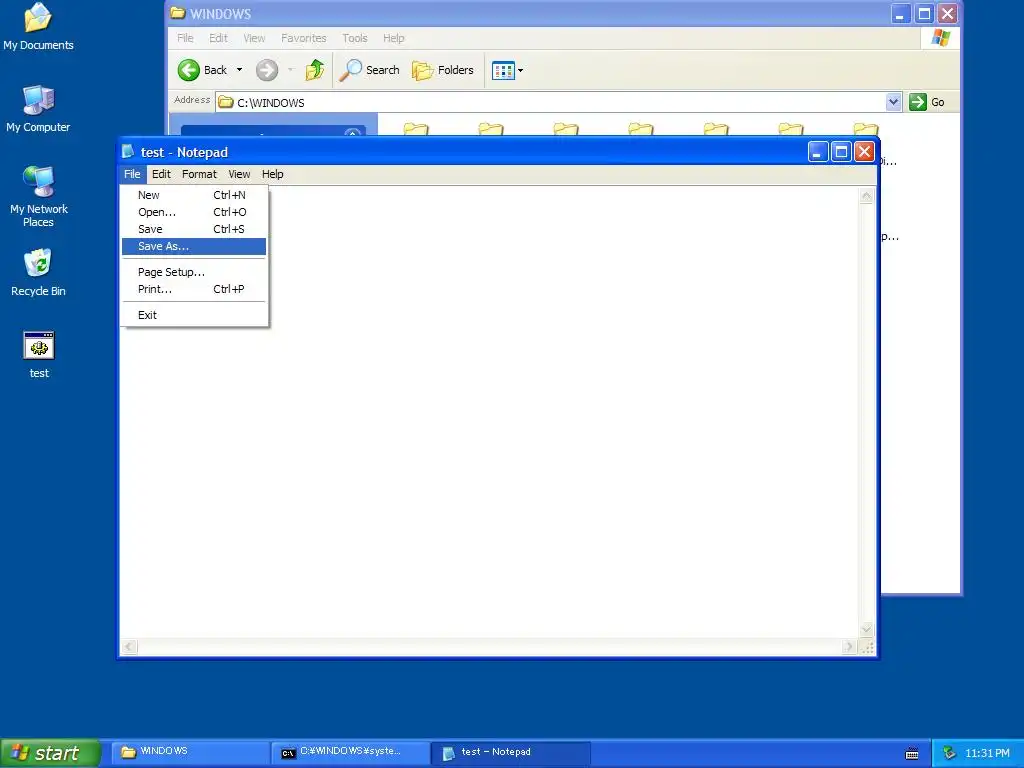Open the Edit menu in WINDOWS explorer
The image size is (1024, 768).
coord(218,38)
